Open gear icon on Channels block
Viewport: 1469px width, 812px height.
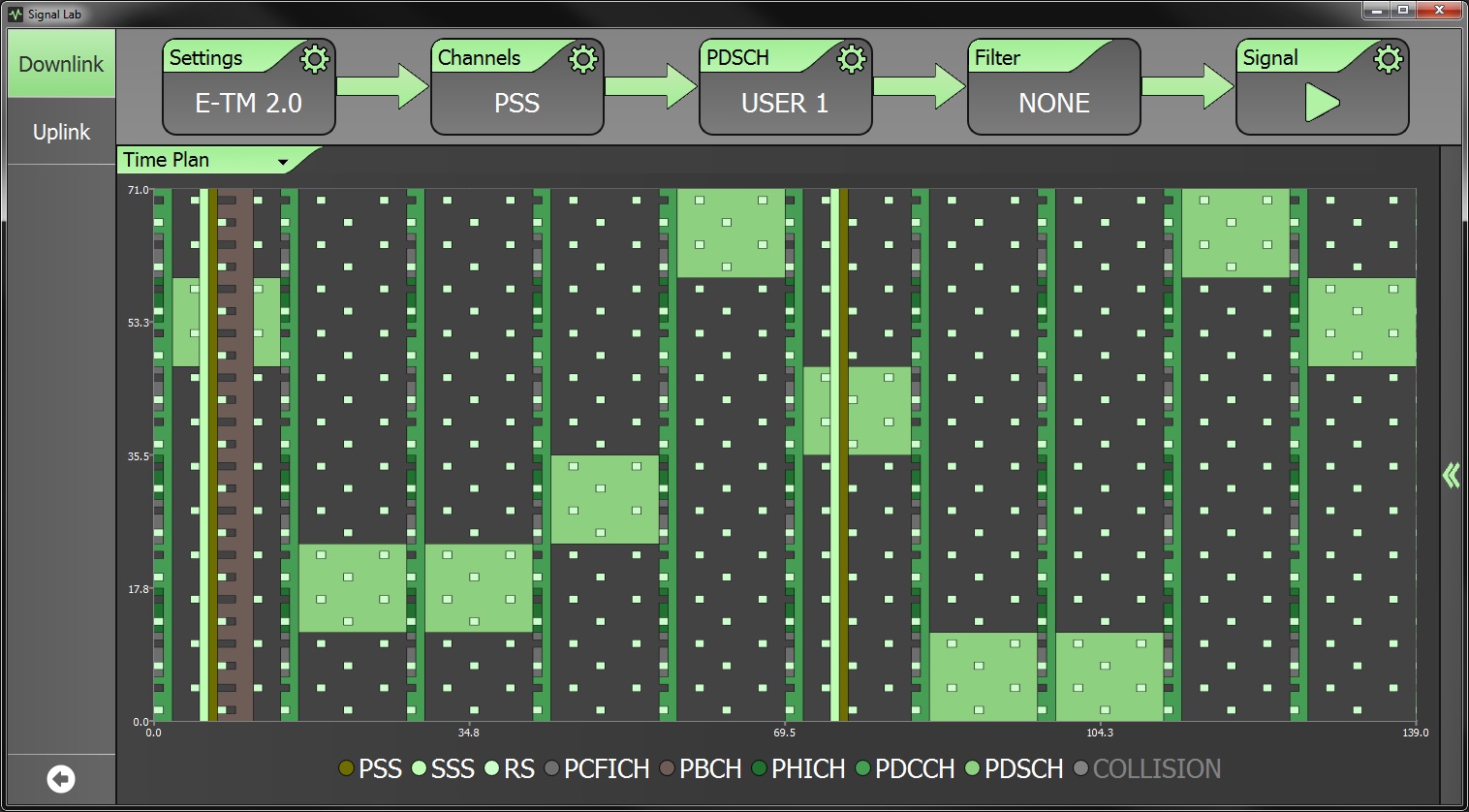(x=583, y=59)
